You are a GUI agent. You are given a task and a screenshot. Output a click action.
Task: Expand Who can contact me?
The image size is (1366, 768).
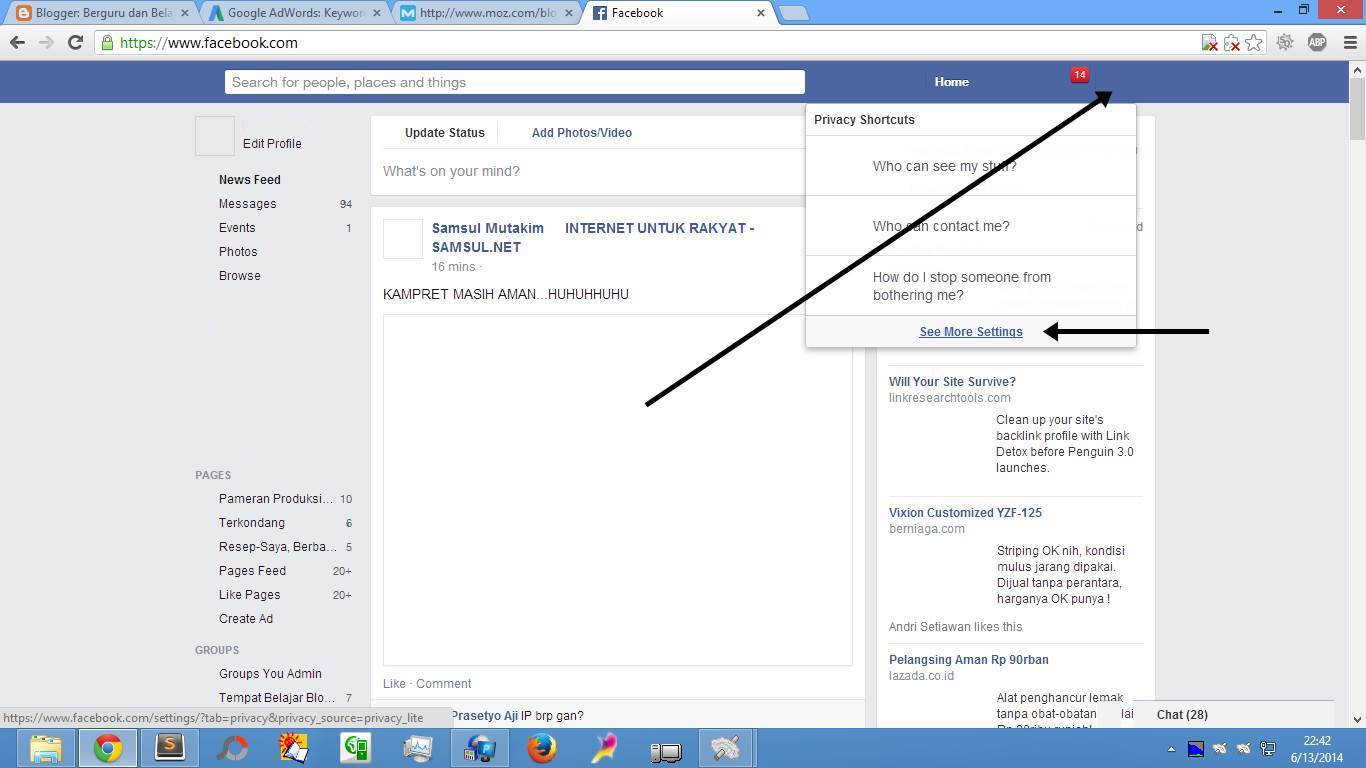tap(970, 226)
